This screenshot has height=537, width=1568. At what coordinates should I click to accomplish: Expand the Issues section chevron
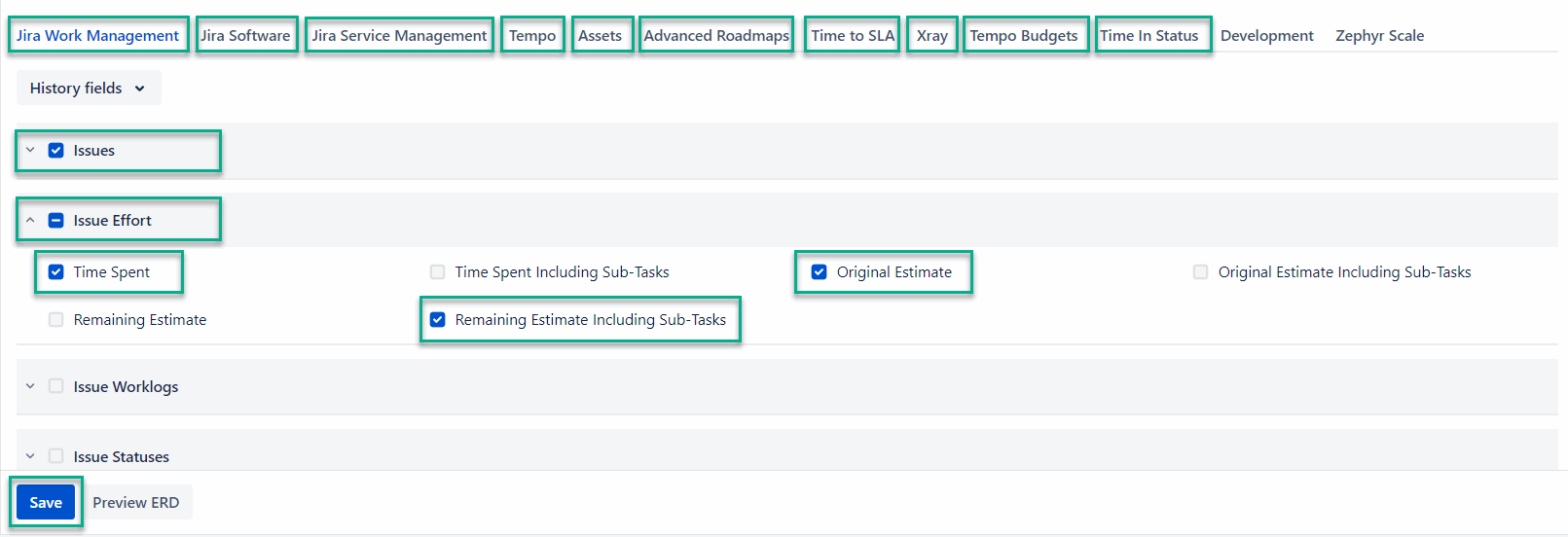(30, 151)
